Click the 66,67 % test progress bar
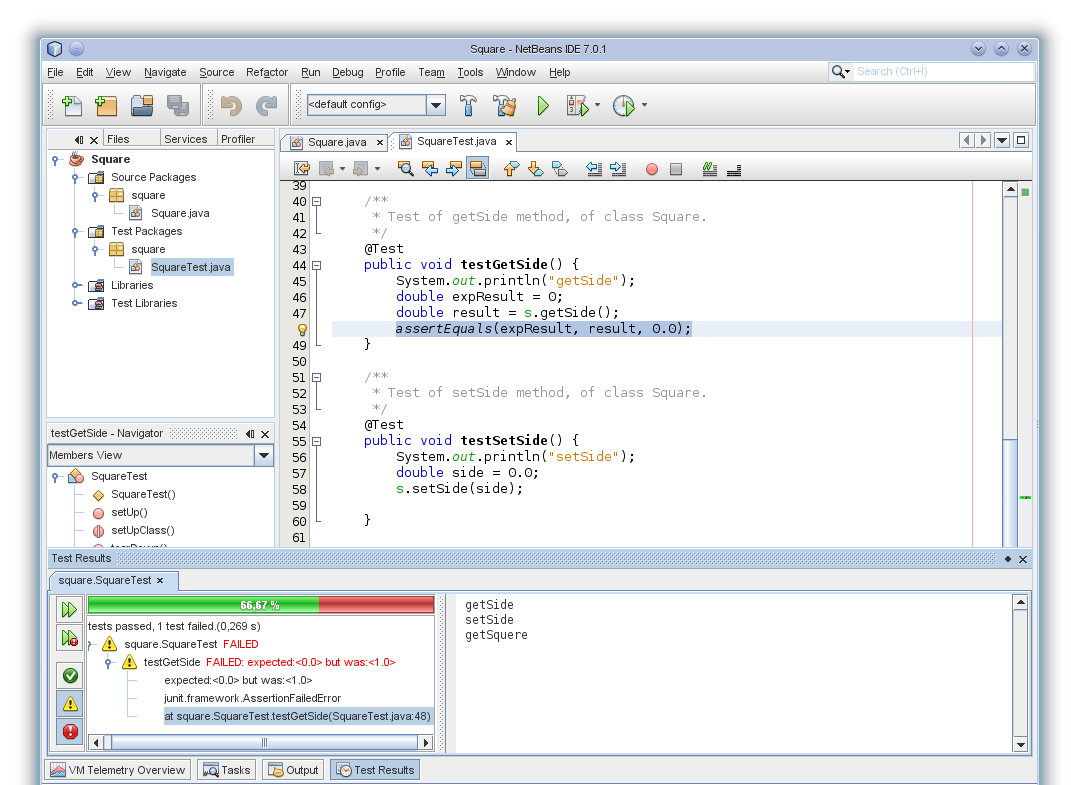This screenshot has width=1071, height=785. coord(260,605)
